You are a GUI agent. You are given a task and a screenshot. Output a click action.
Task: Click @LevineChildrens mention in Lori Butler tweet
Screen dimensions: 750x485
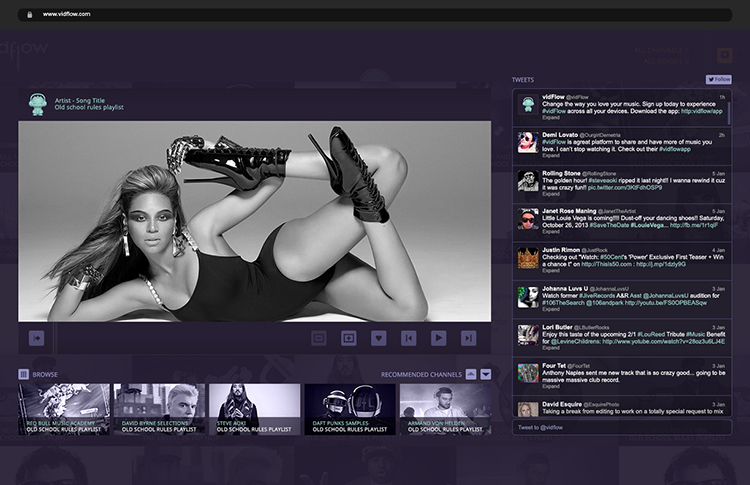tap(575, 342)
